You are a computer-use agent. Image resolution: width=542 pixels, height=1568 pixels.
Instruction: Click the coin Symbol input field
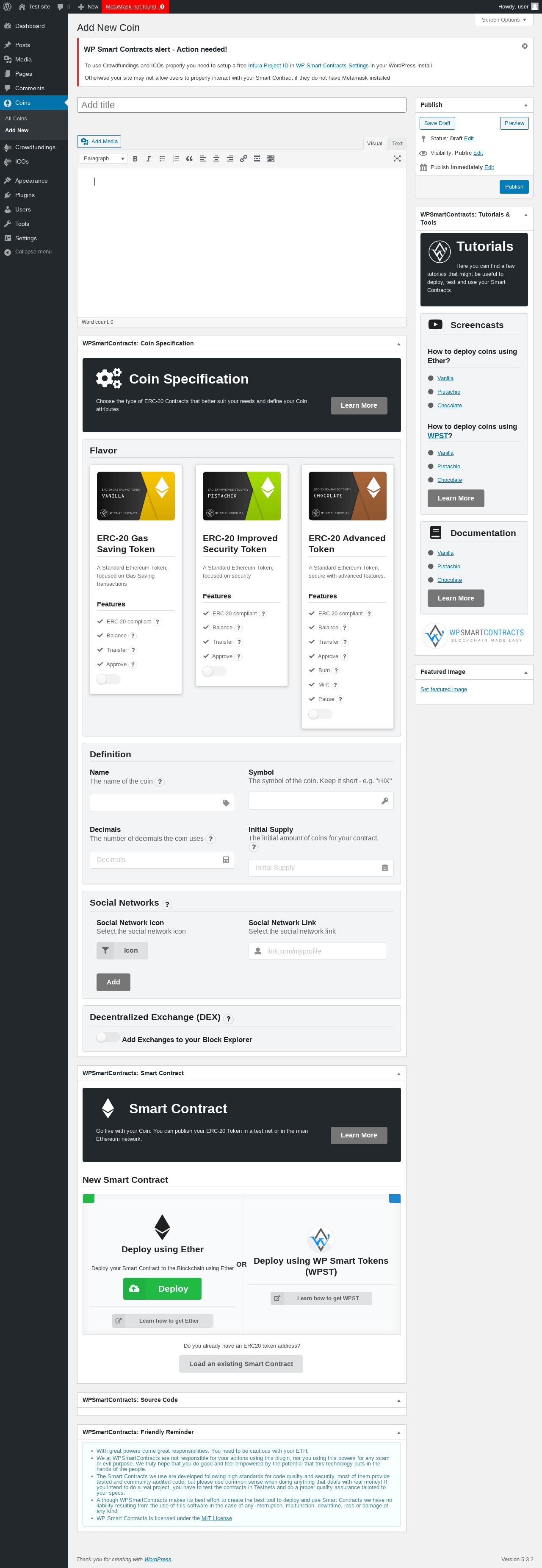pyautogui.click(x=321, y=801)
